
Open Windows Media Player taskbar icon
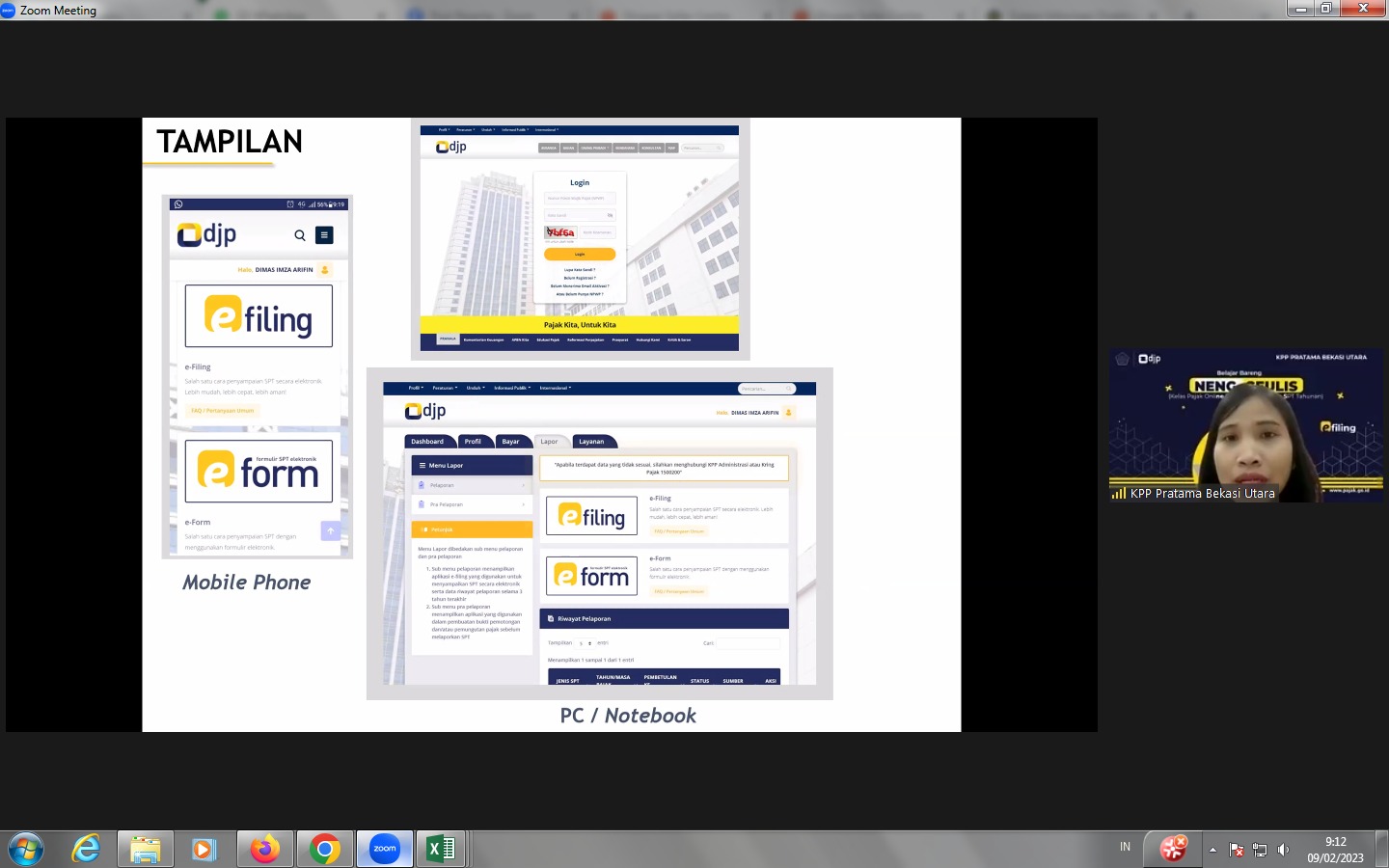point(204,849)
